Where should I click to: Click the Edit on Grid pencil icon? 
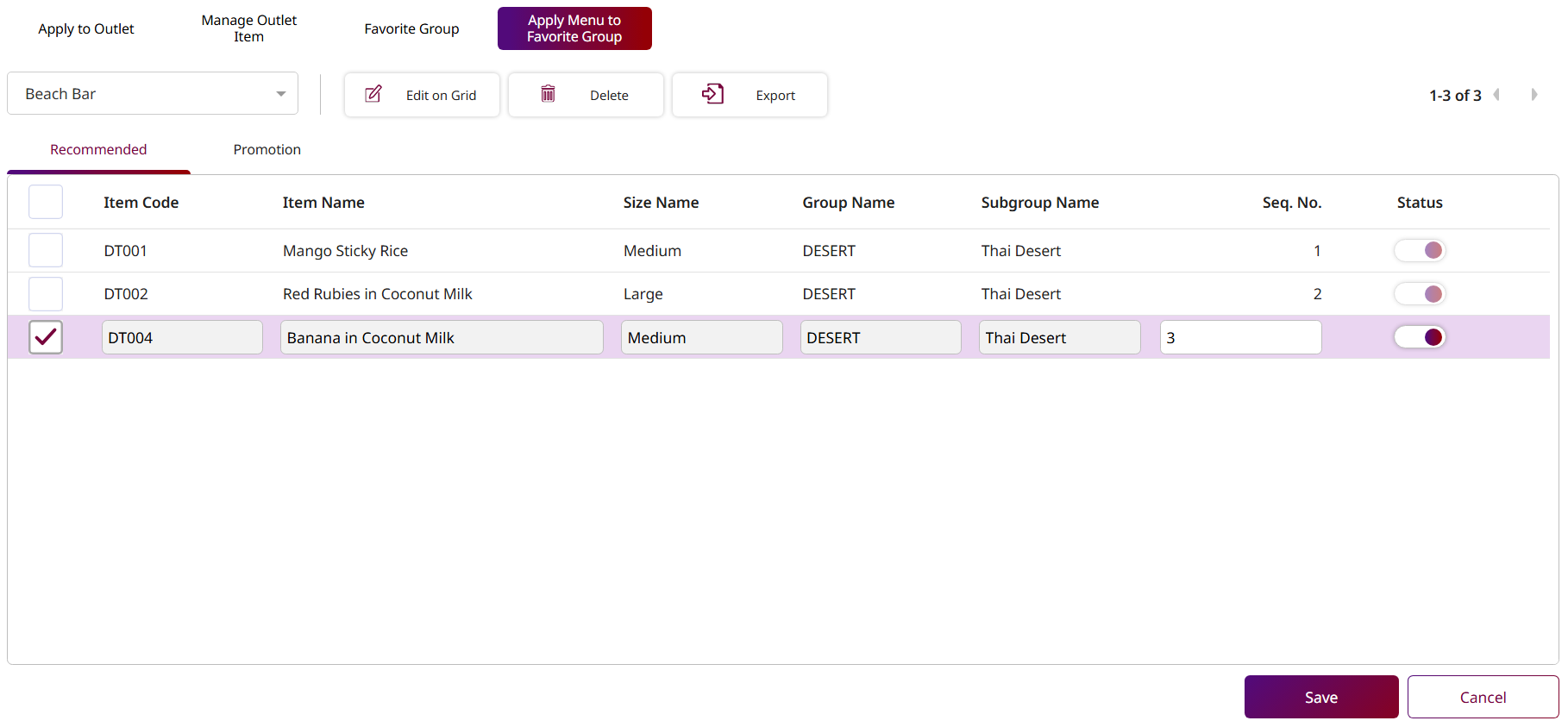click(x=373, y=94)
